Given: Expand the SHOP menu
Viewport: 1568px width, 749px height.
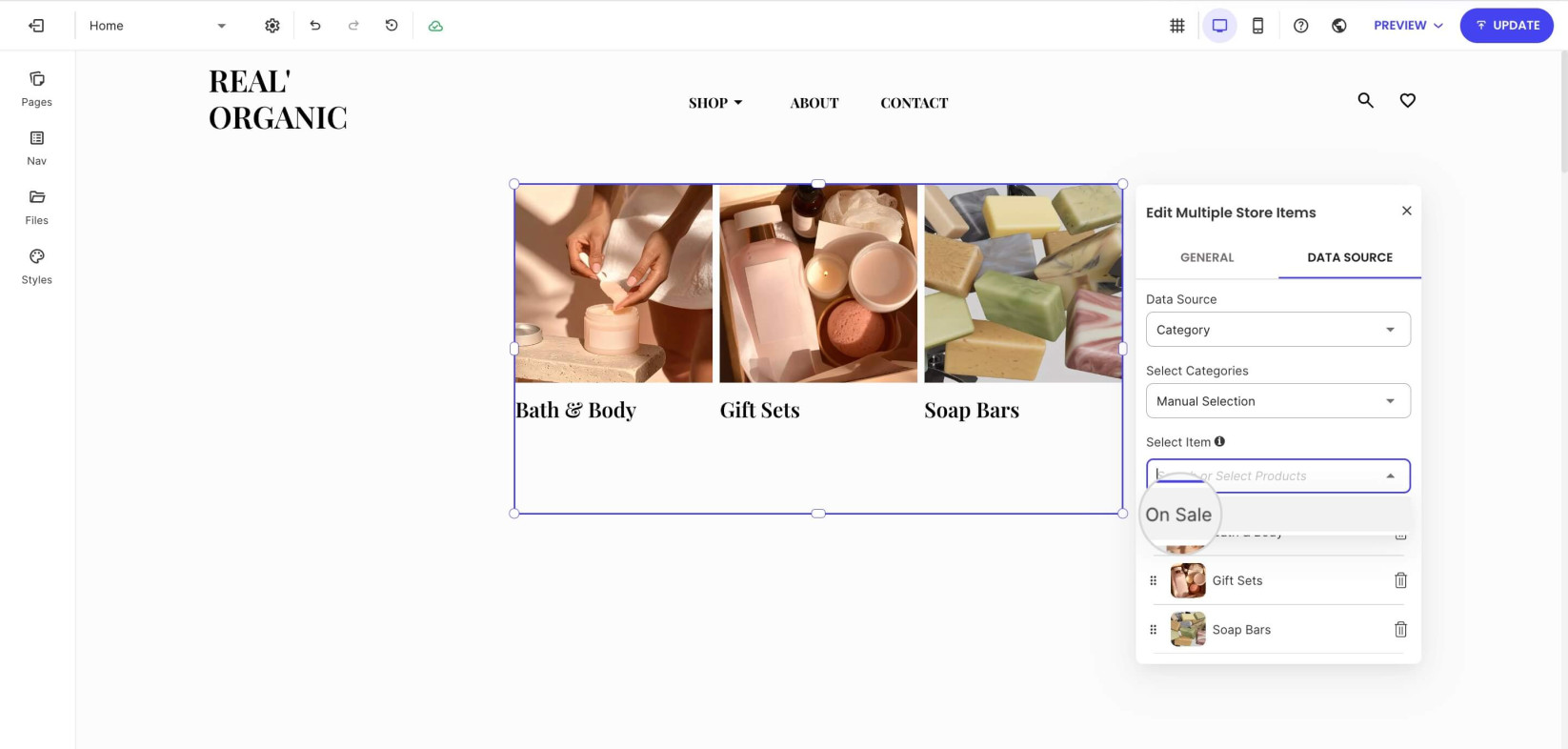Looking at the screenshot, I should coord(714,103).
